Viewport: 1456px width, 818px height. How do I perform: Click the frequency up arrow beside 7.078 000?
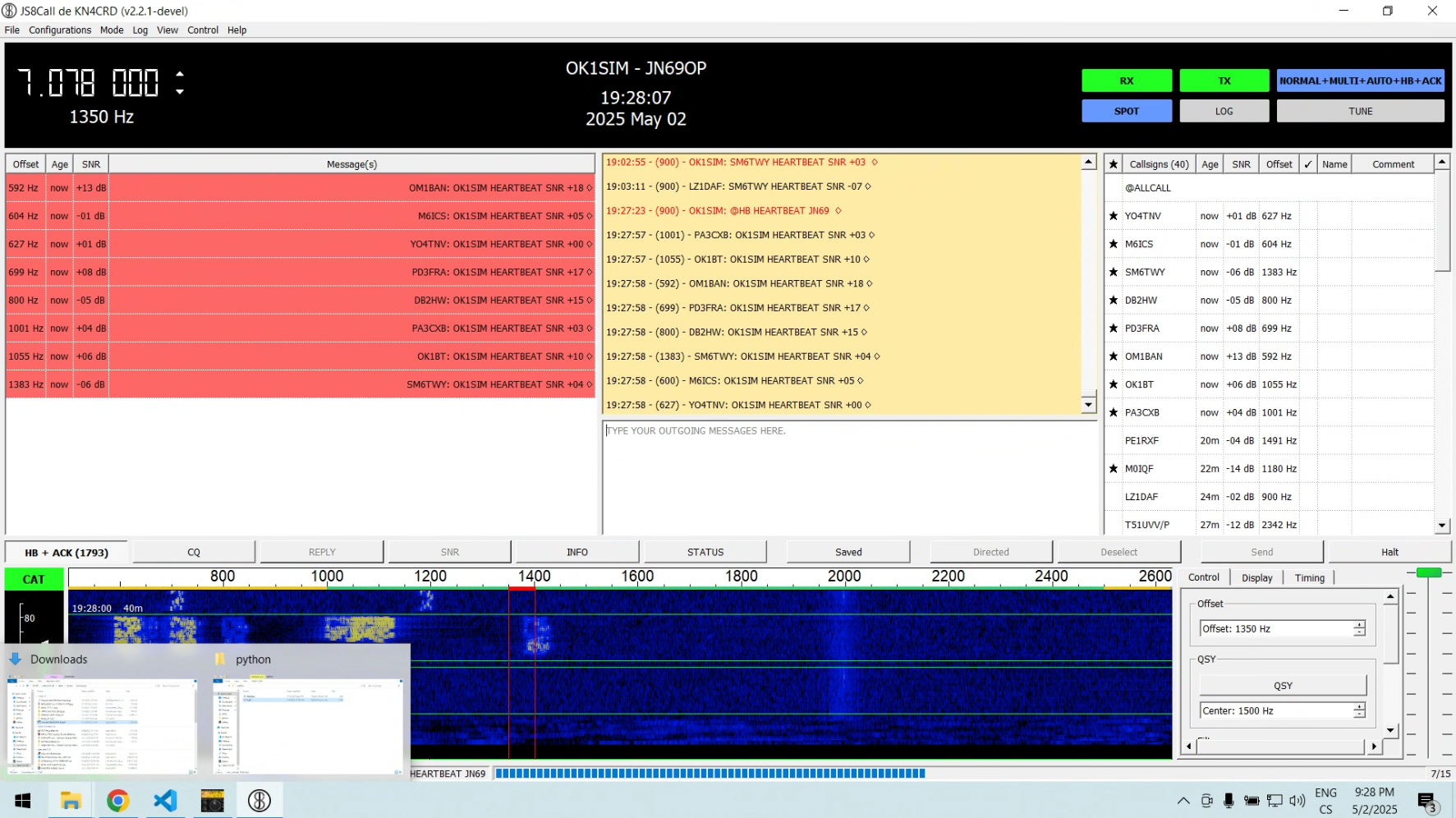[180, 74]
